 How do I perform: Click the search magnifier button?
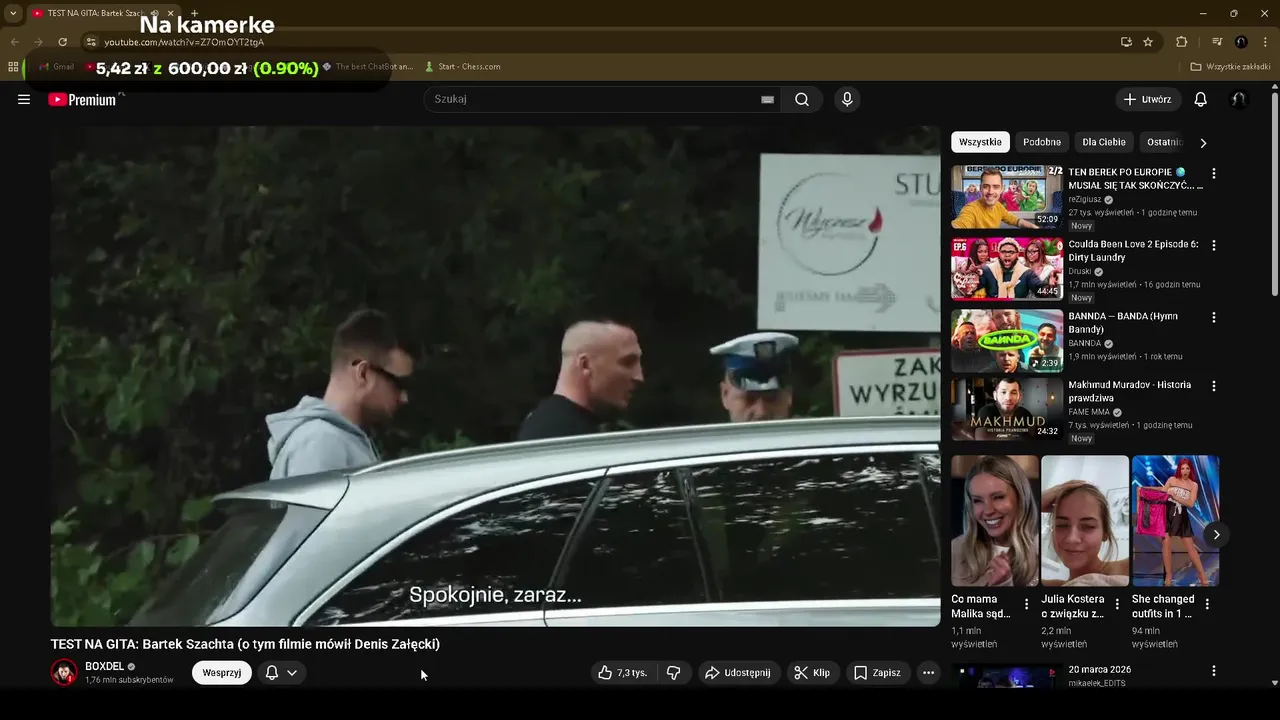pyautogui.click(x=802, y=99)
